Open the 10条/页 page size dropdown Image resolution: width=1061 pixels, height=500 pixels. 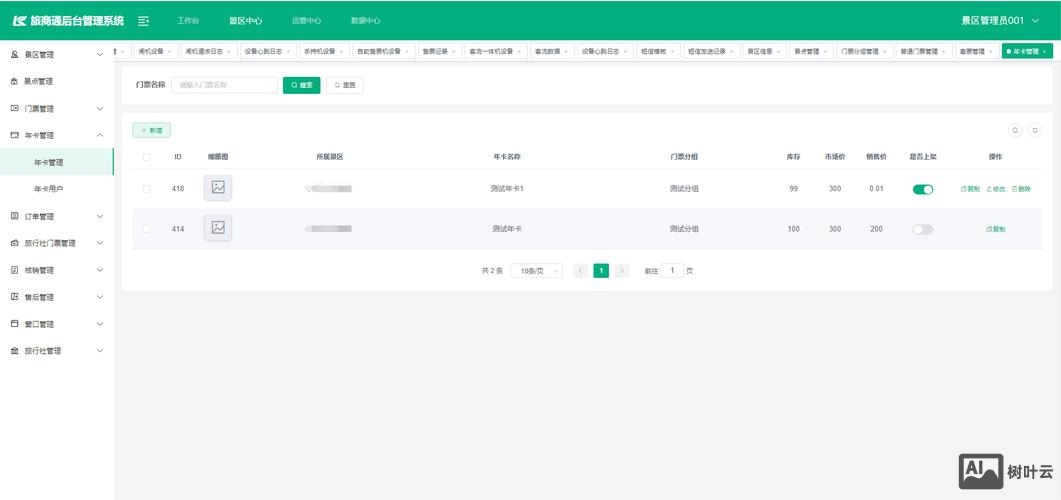[536, 271]
